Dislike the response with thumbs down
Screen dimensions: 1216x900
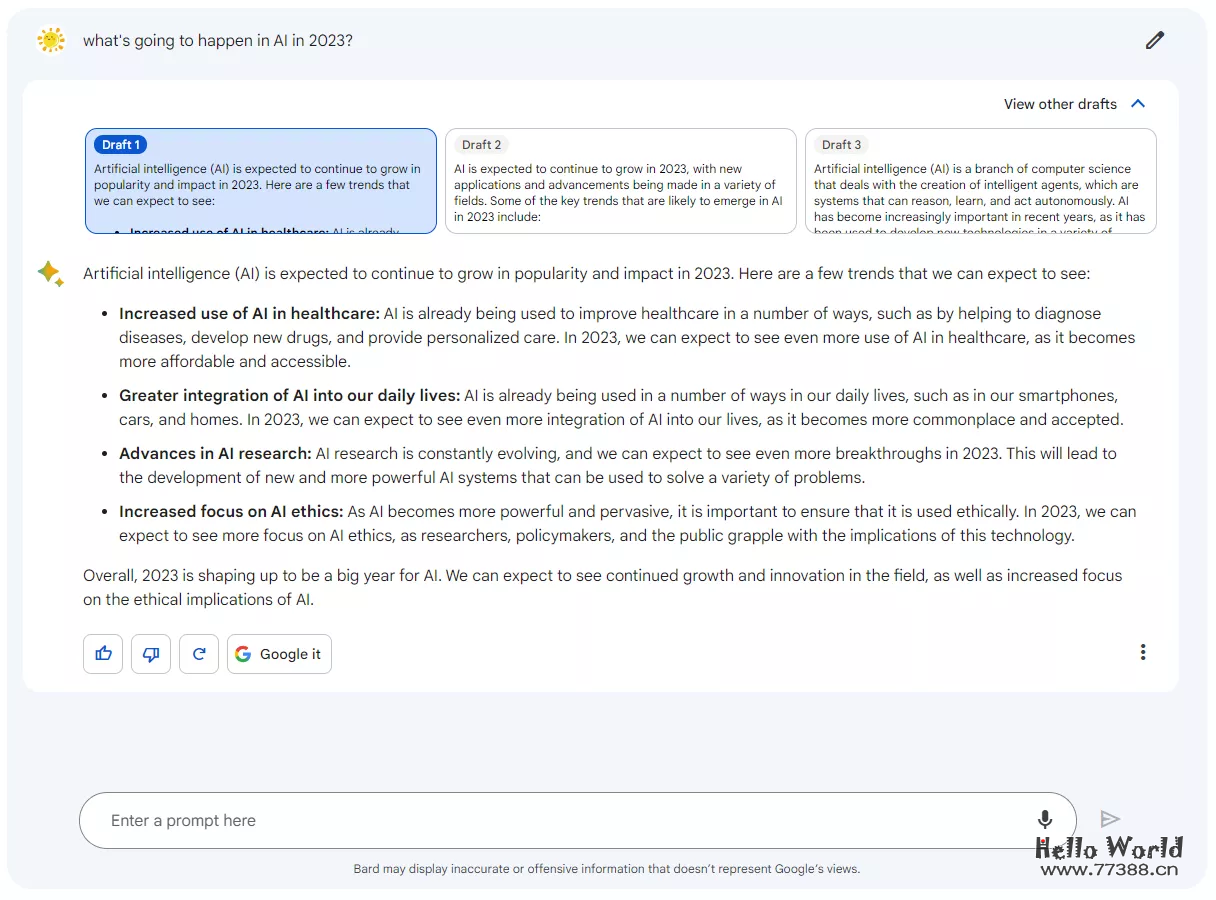(x=151, y=654)
